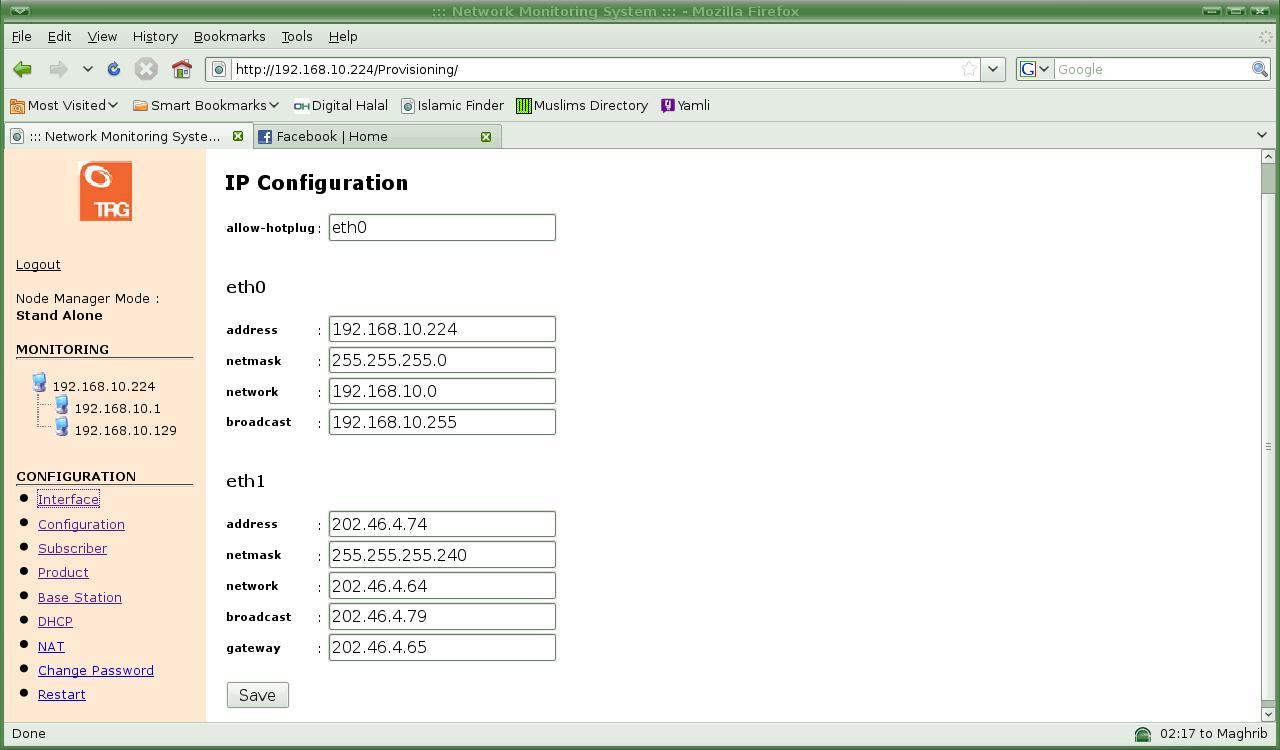This screenshot has height=750, width=1280.
Task: Click the Google search magnifier icon
Action: tap(1260, 69)
